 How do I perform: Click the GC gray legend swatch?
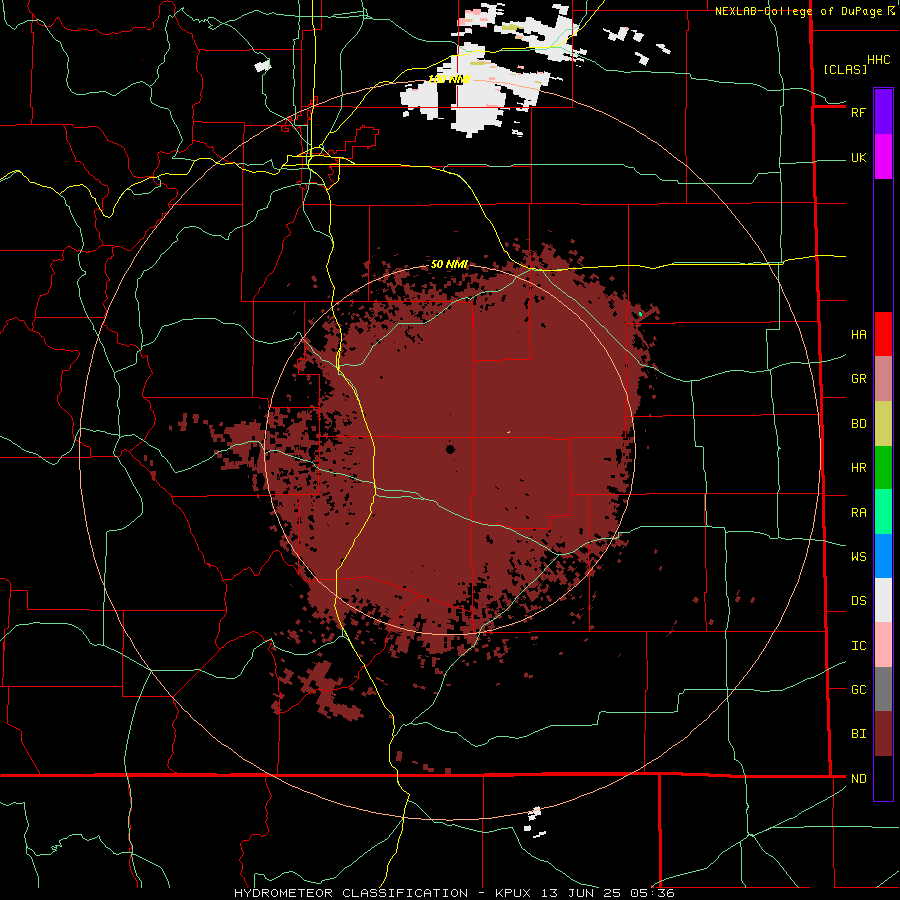pos(883,689)
